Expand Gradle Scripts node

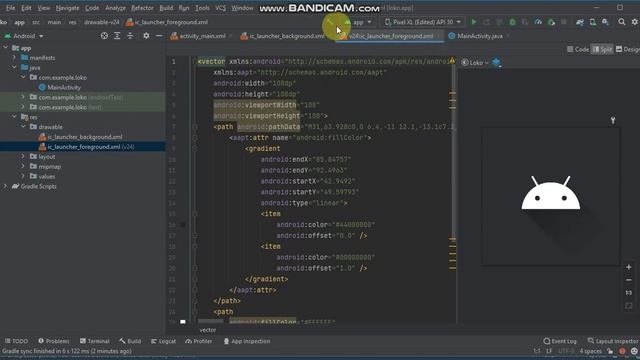pos(5,186)
